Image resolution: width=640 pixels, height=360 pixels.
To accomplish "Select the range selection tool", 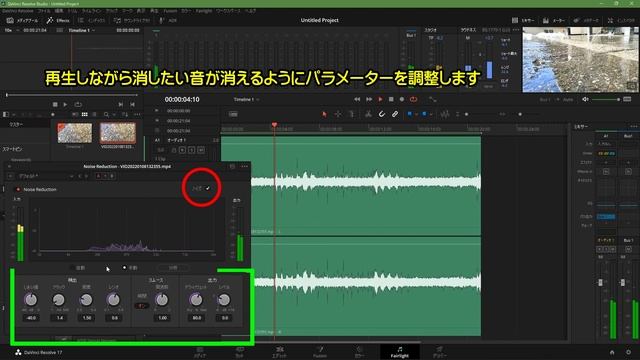I will coord(338,114).
